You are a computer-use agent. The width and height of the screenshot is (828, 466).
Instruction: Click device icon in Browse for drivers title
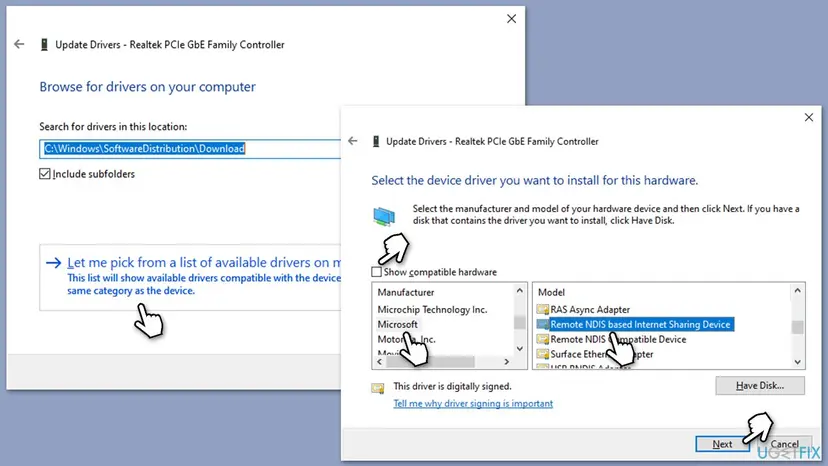coord(44,45)
